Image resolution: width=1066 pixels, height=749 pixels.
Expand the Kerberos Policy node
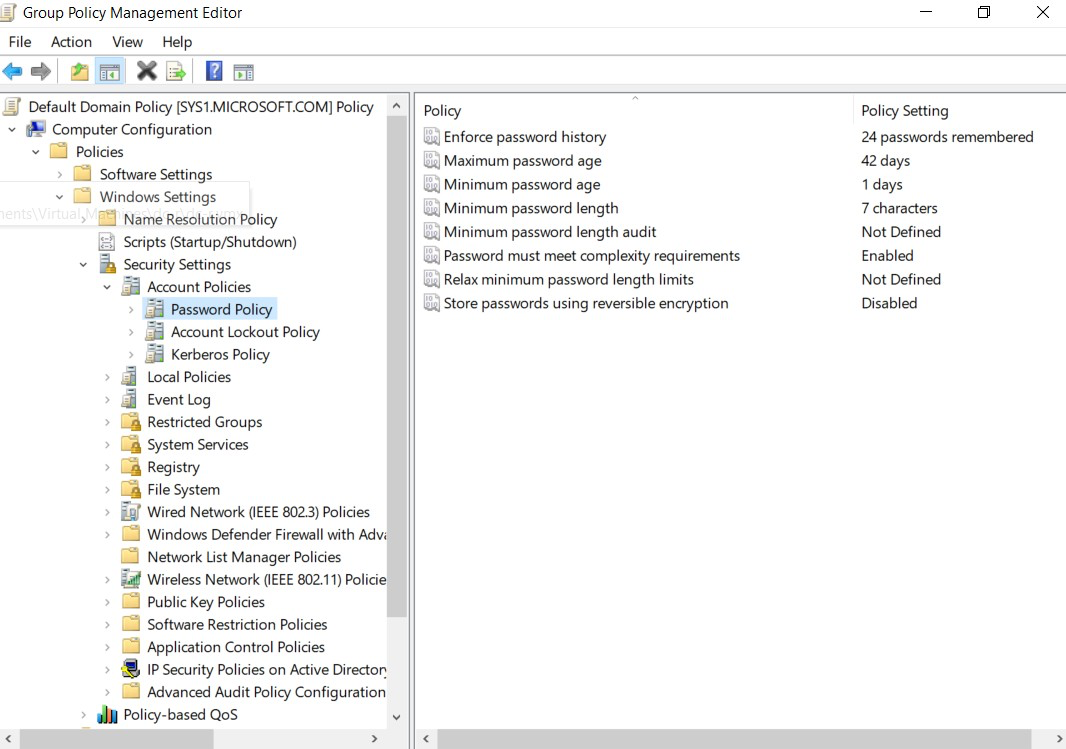(131, 354)
